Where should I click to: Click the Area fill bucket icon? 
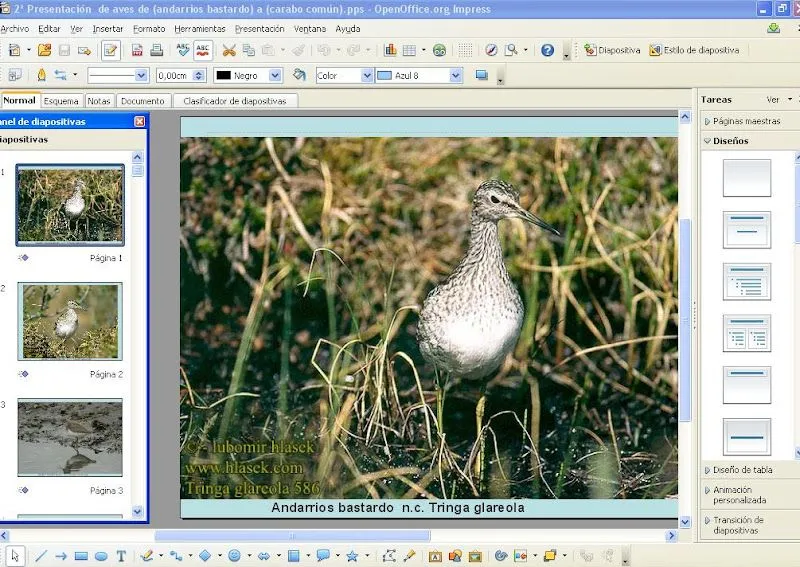click(x=299, y=75)
